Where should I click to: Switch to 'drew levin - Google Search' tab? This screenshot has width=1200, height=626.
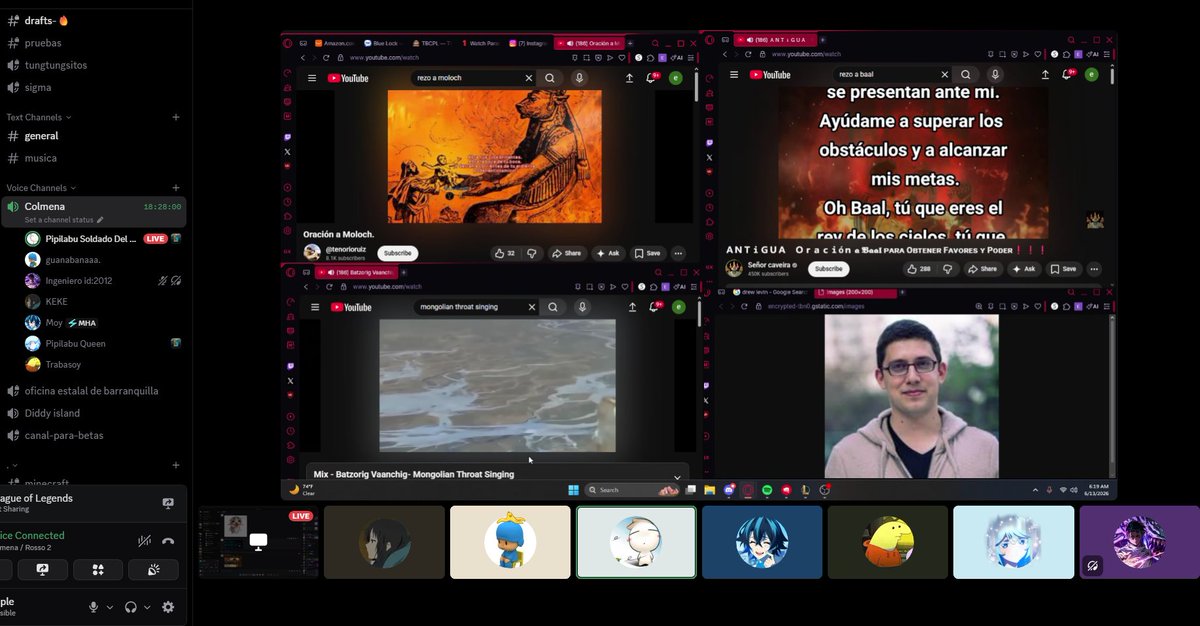pyautogui.click(x=769, y=292)
